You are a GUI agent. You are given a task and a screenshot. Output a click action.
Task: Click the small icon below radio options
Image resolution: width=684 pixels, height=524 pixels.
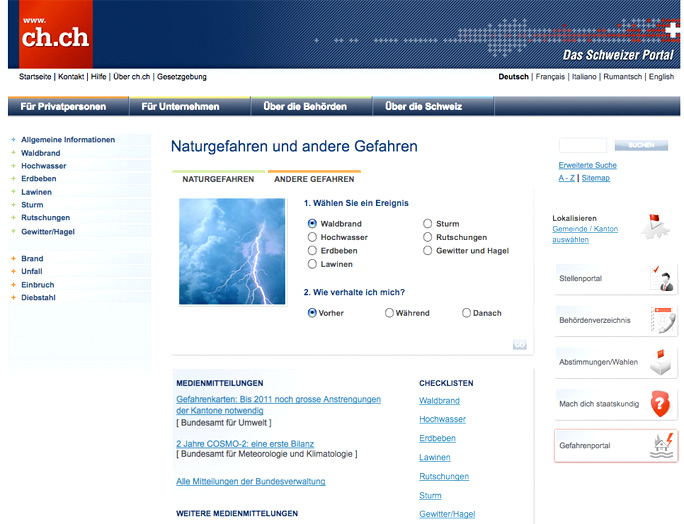coord(519,344)
